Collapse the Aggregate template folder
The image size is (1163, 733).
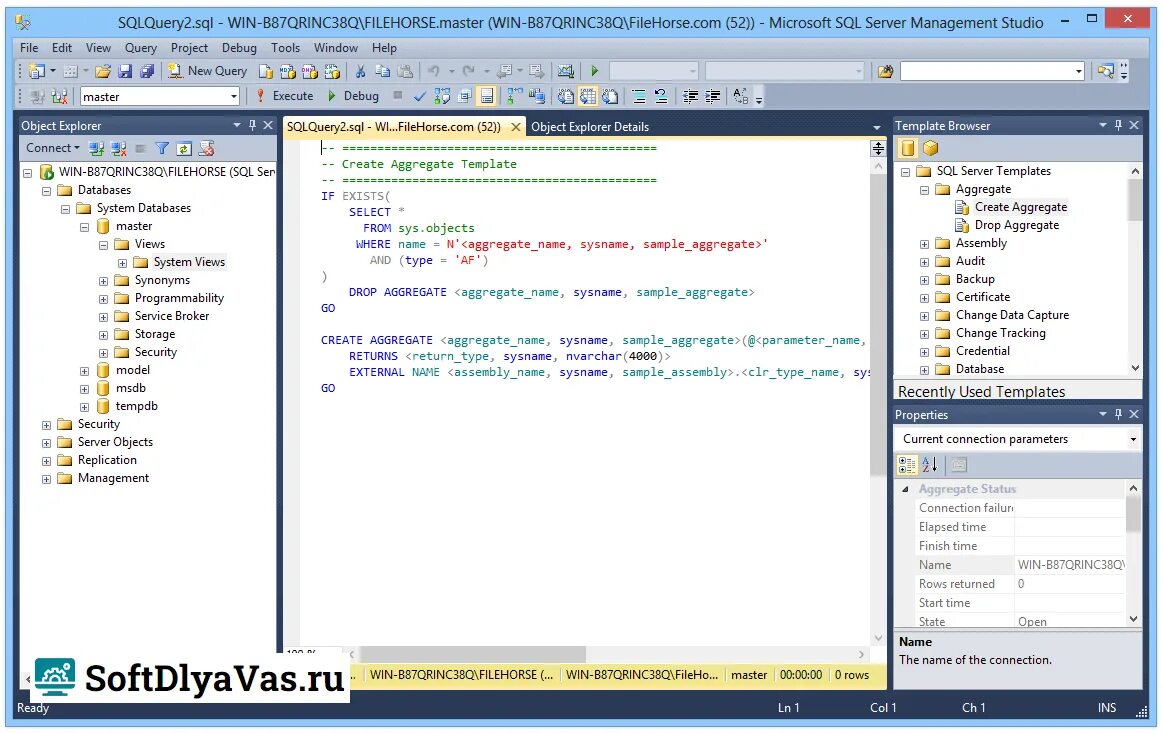924,190
